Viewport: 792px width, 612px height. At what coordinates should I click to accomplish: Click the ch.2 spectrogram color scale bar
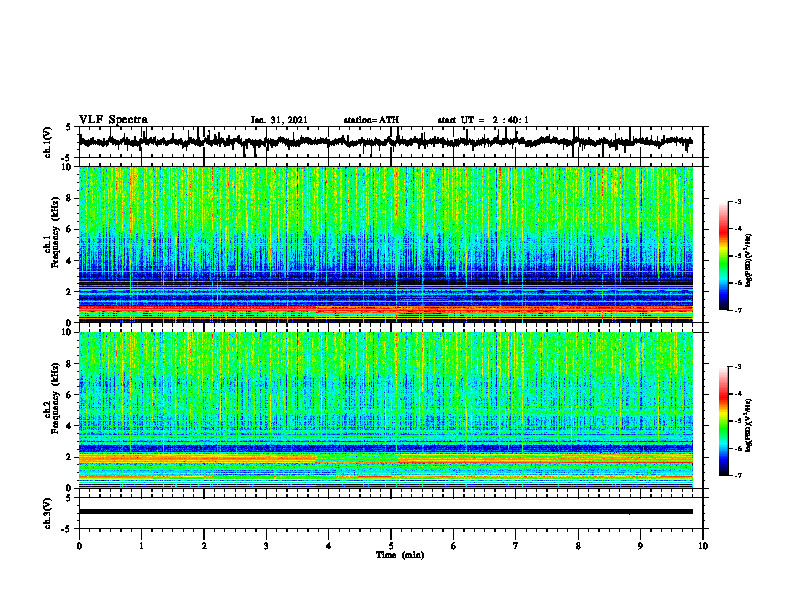click(724, 421)
